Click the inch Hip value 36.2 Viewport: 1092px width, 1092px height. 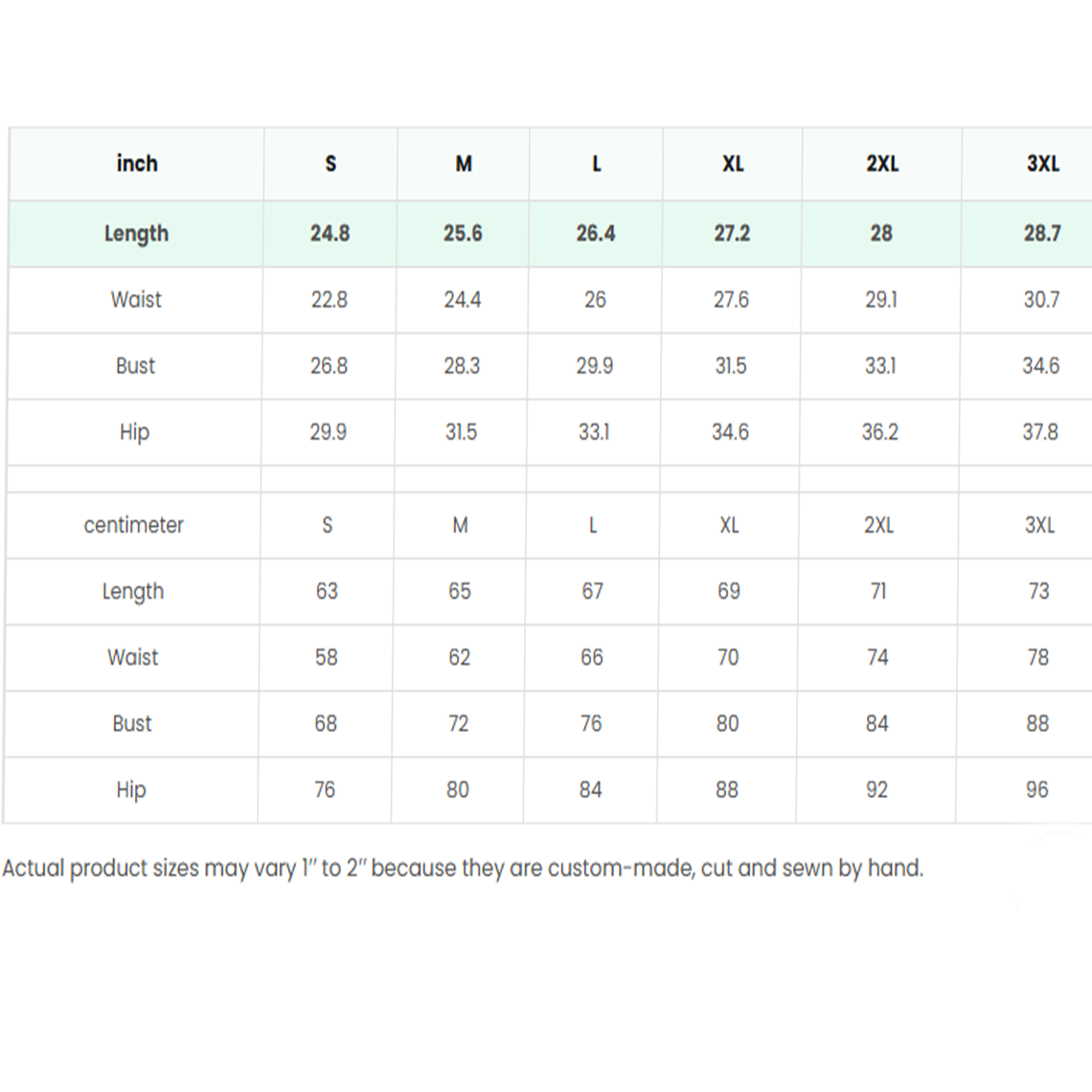[879, 432]
